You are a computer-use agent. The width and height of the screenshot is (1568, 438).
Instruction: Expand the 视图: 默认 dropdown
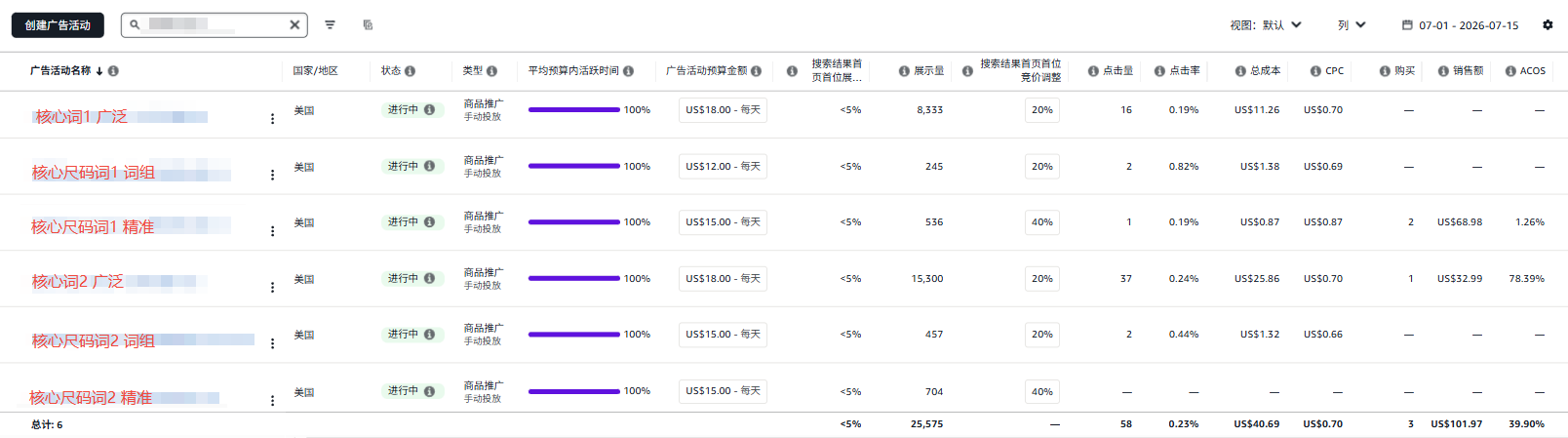pos(1266,25)
